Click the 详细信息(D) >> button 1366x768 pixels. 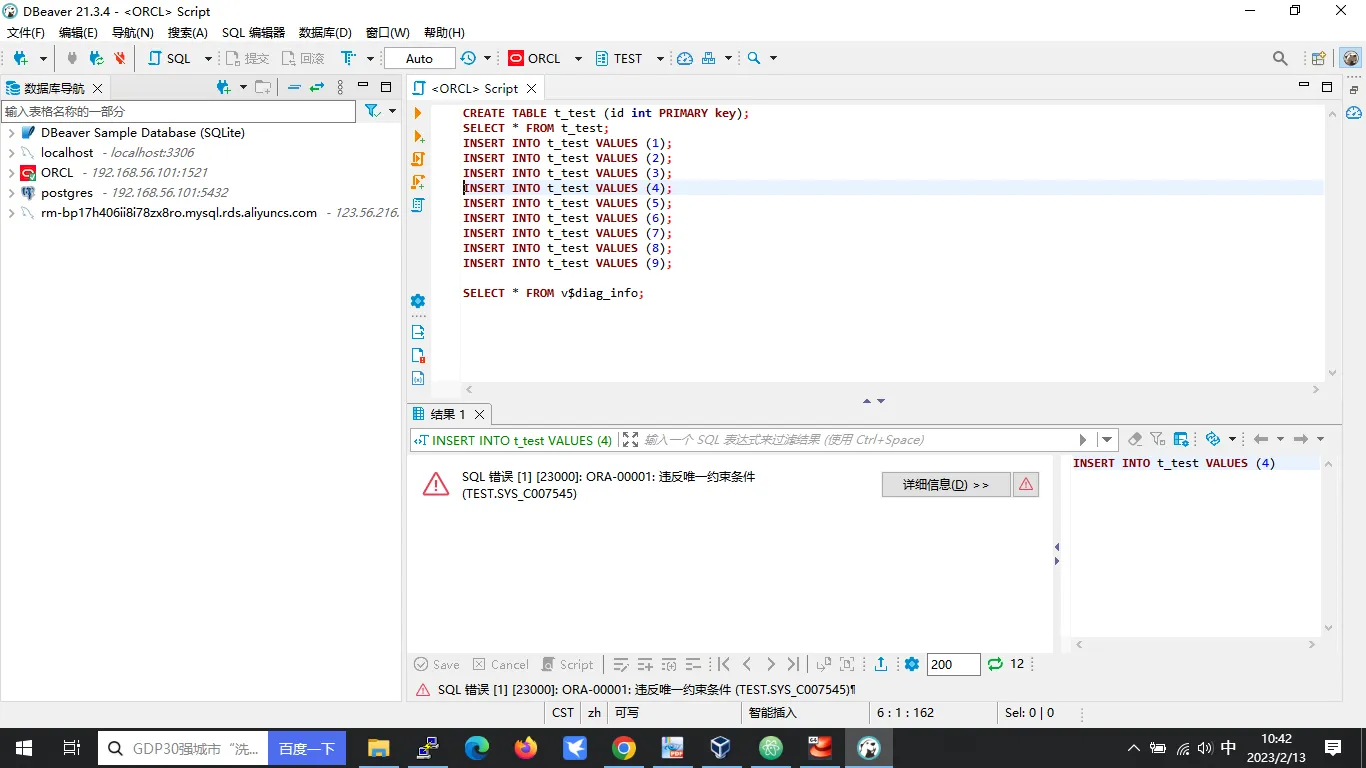(946, 485)
